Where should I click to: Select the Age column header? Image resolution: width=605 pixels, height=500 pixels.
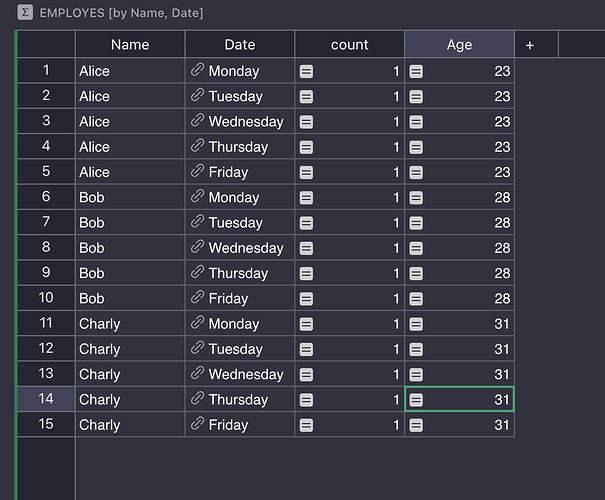tap(459, 45)
